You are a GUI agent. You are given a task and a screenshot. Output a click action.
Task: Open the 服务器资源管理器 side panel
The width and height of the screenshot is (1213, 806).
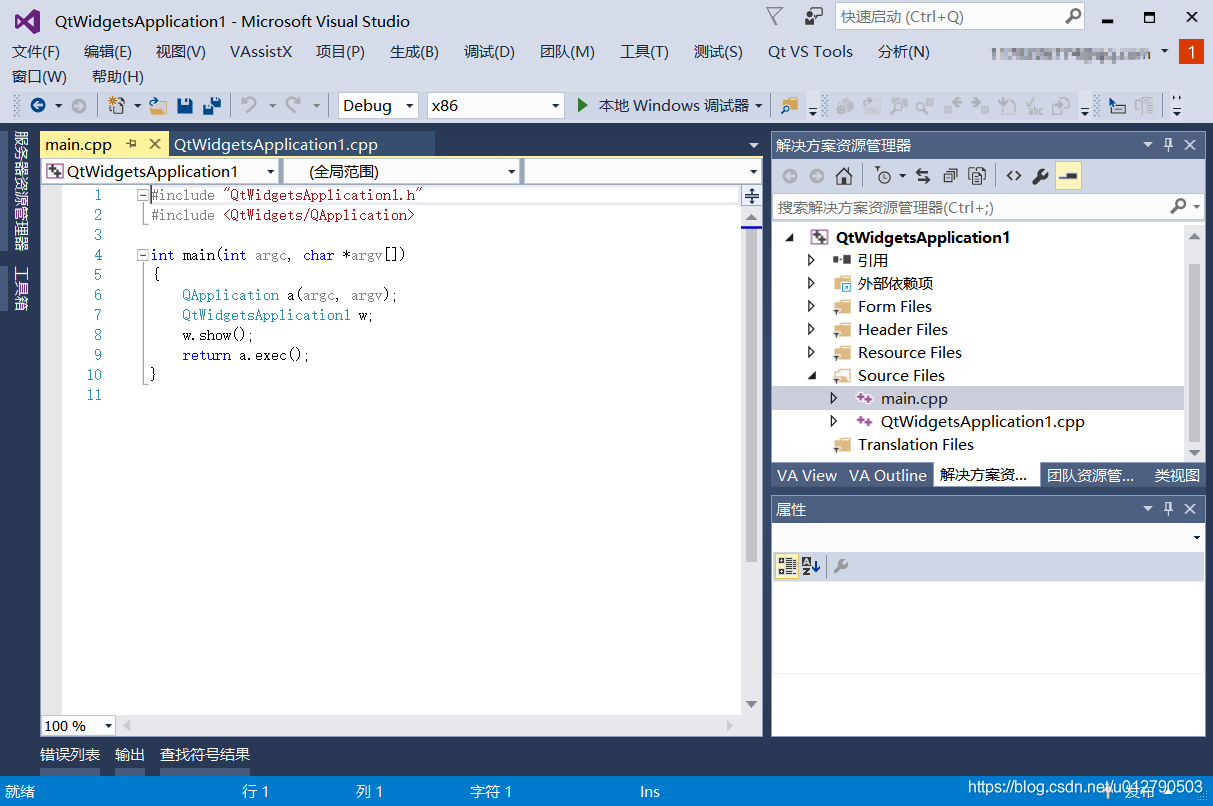(x=20, y=192)
